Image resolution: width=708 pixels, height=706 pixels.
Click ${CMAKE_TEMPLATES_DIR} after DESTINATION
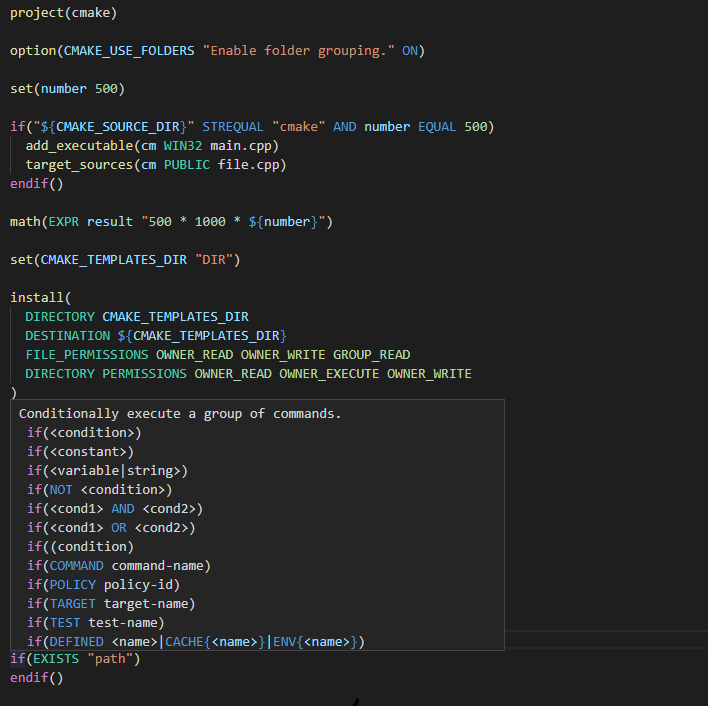point(202,335)
